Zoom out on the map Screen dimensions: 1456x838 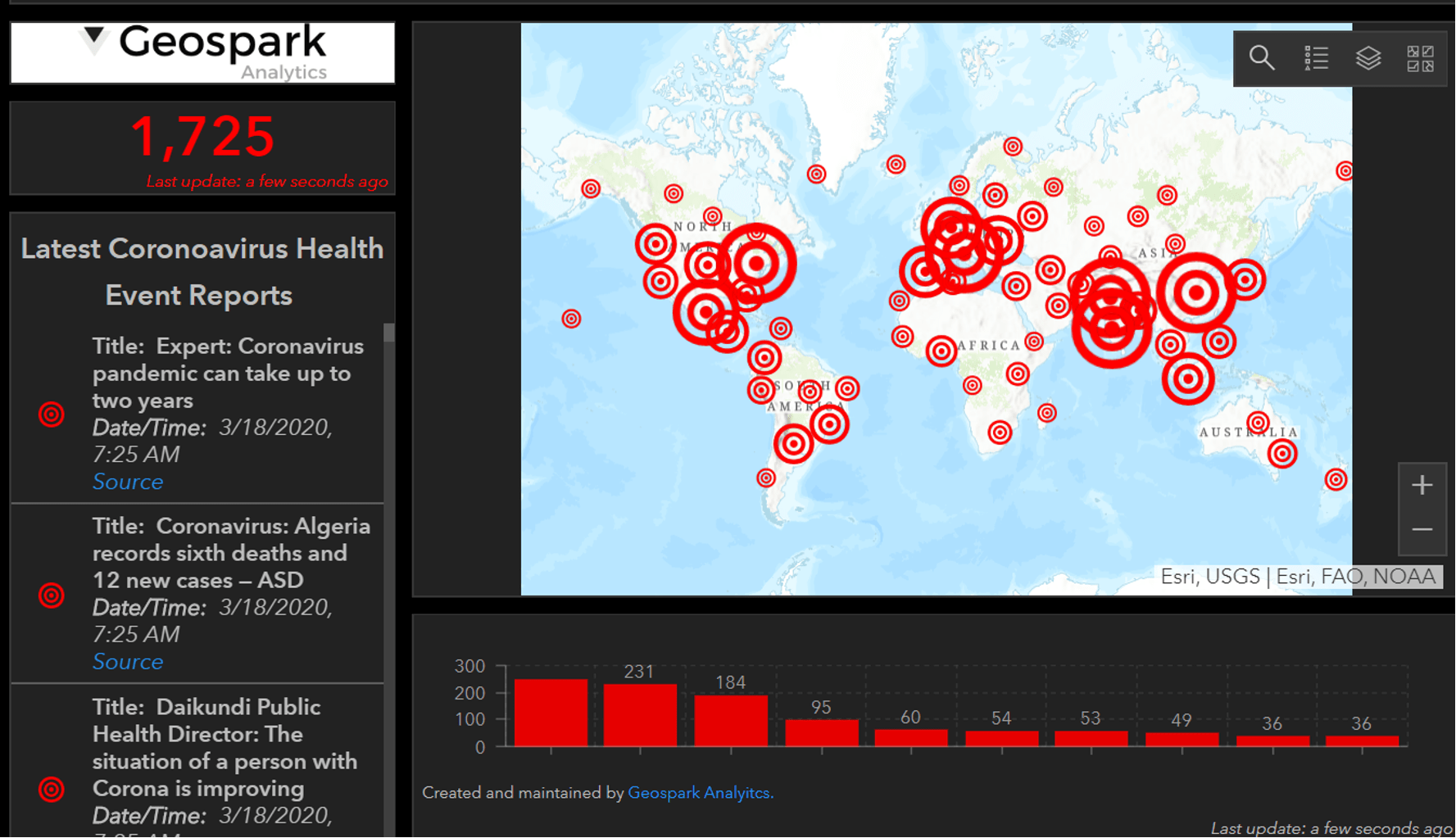coord(1422,529)
